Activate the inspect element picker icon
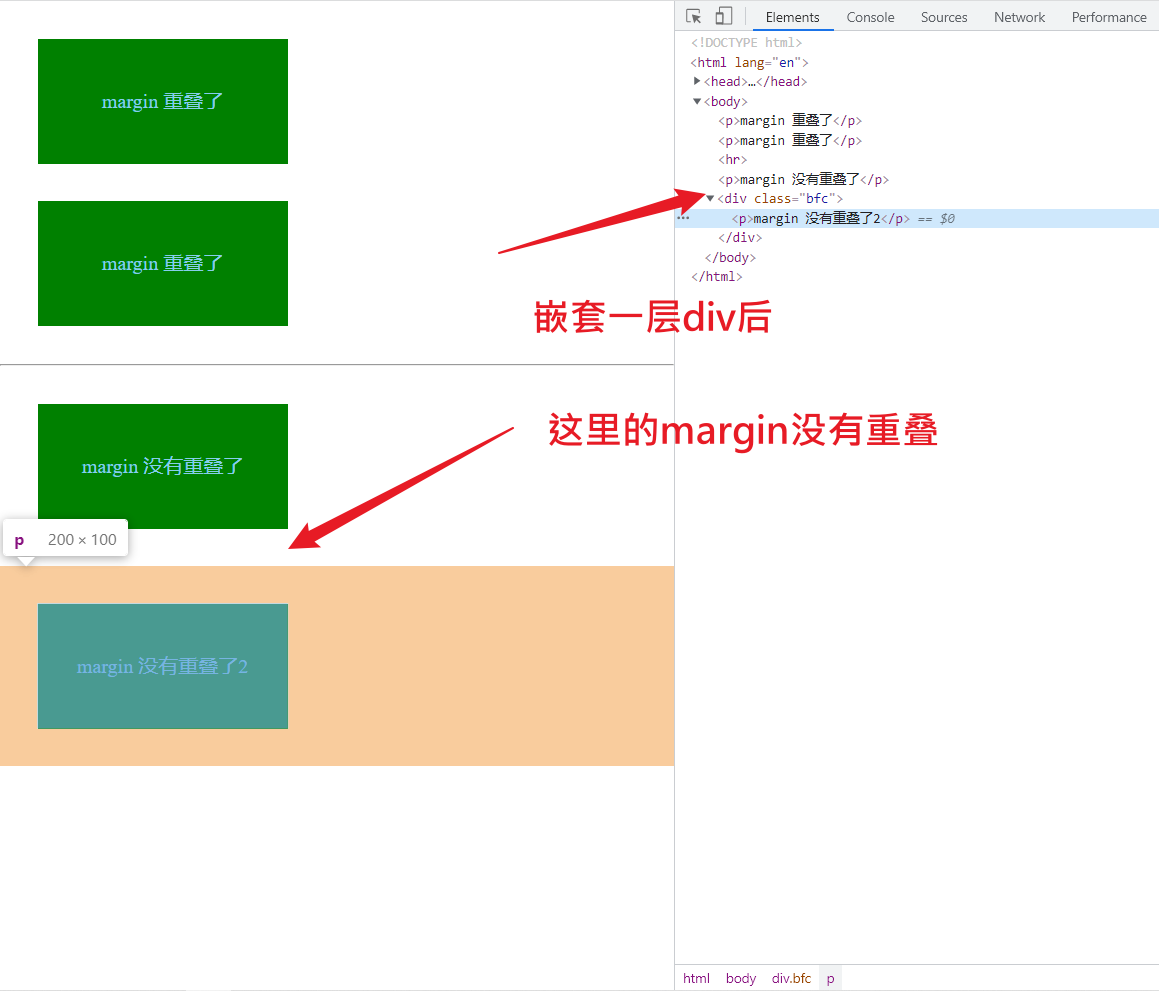The height and width of the screenshot is (991, 1159). click(x=693, y=16)
